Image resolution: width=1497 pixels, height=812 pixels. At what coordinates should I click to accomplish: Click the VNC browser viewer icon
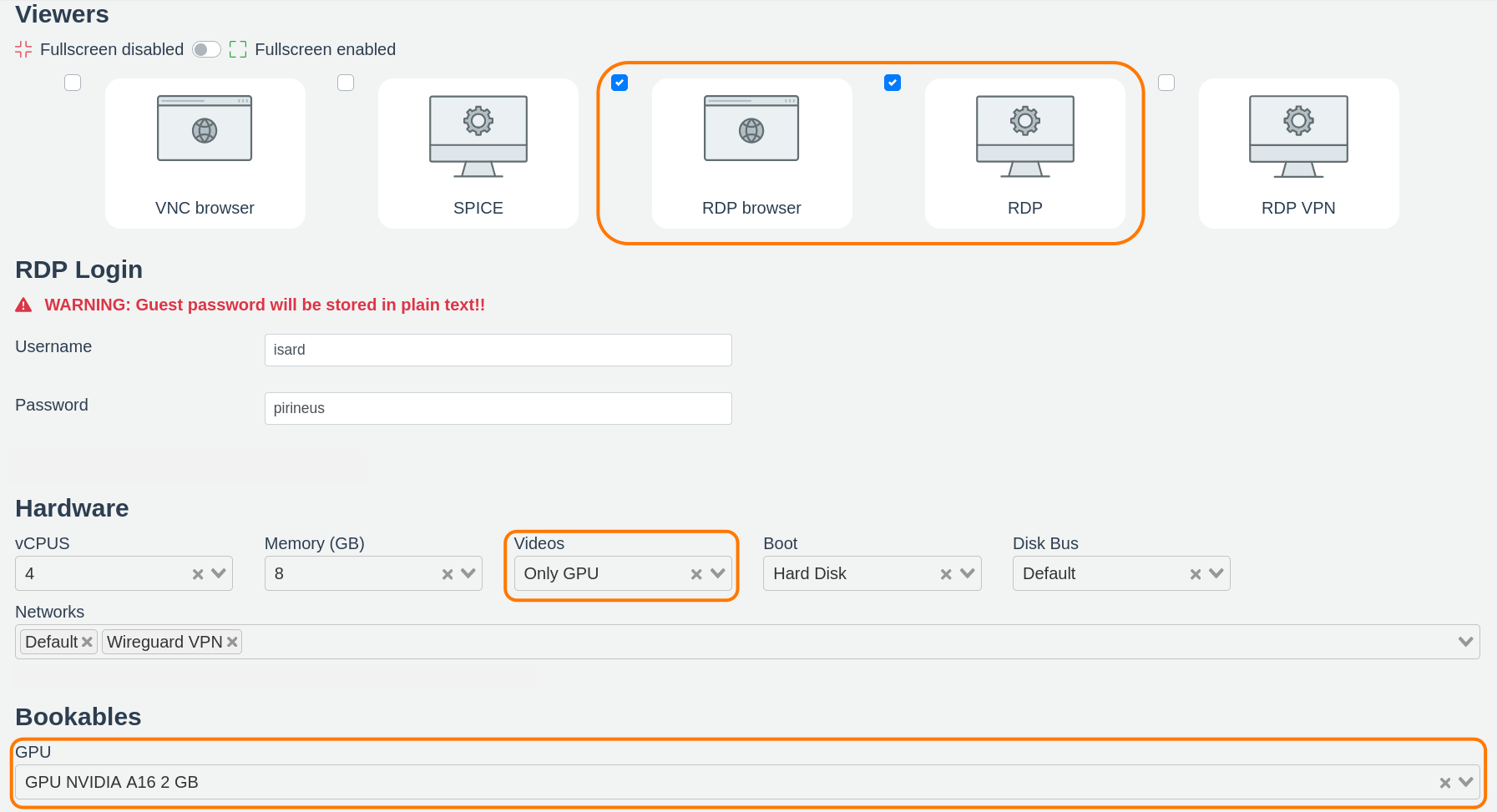[x=205, y=129]
